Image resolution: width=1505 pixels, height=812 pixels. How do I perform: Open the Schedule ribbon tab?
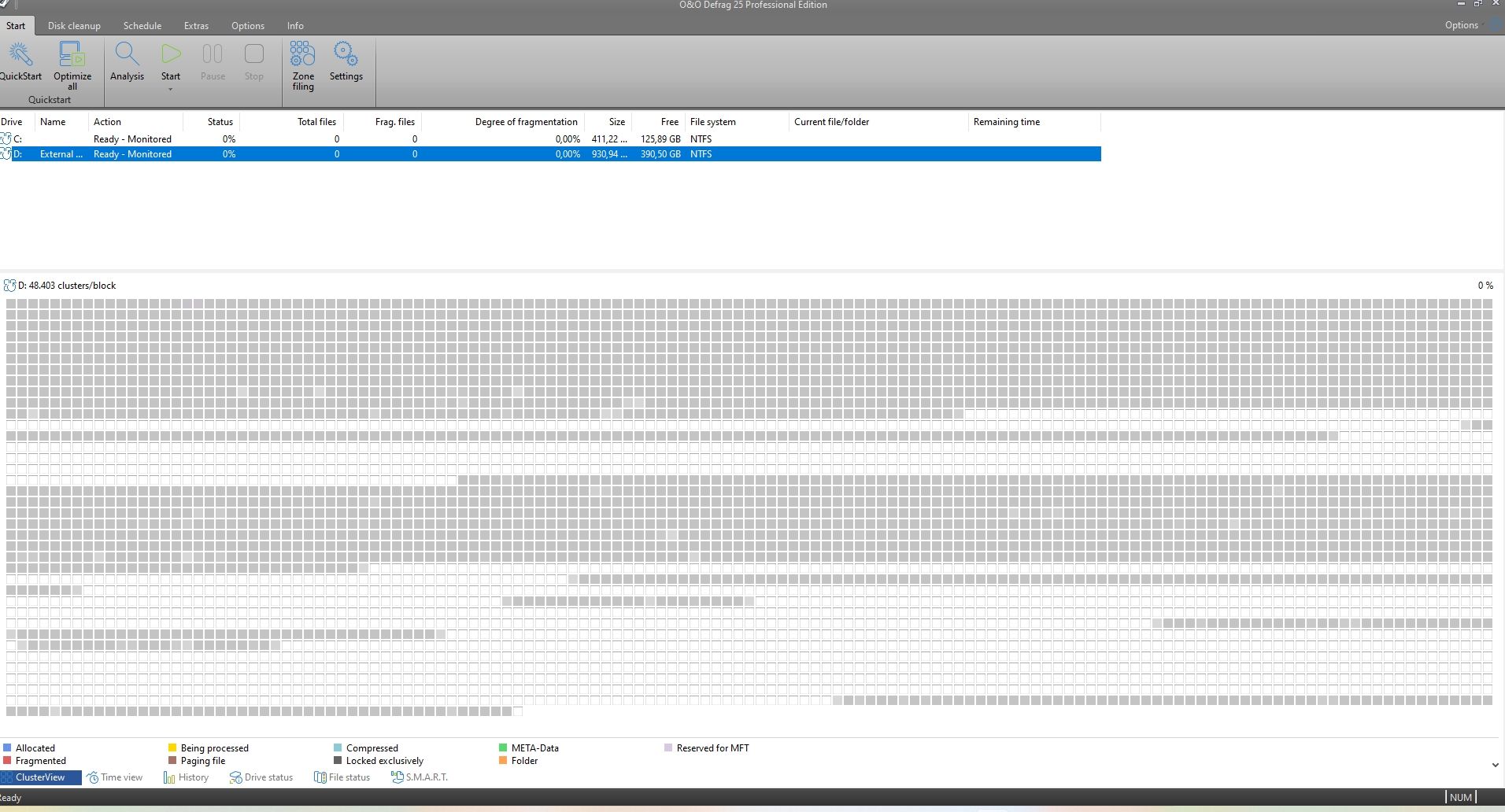pyautogui.click(x=142, y=26)
